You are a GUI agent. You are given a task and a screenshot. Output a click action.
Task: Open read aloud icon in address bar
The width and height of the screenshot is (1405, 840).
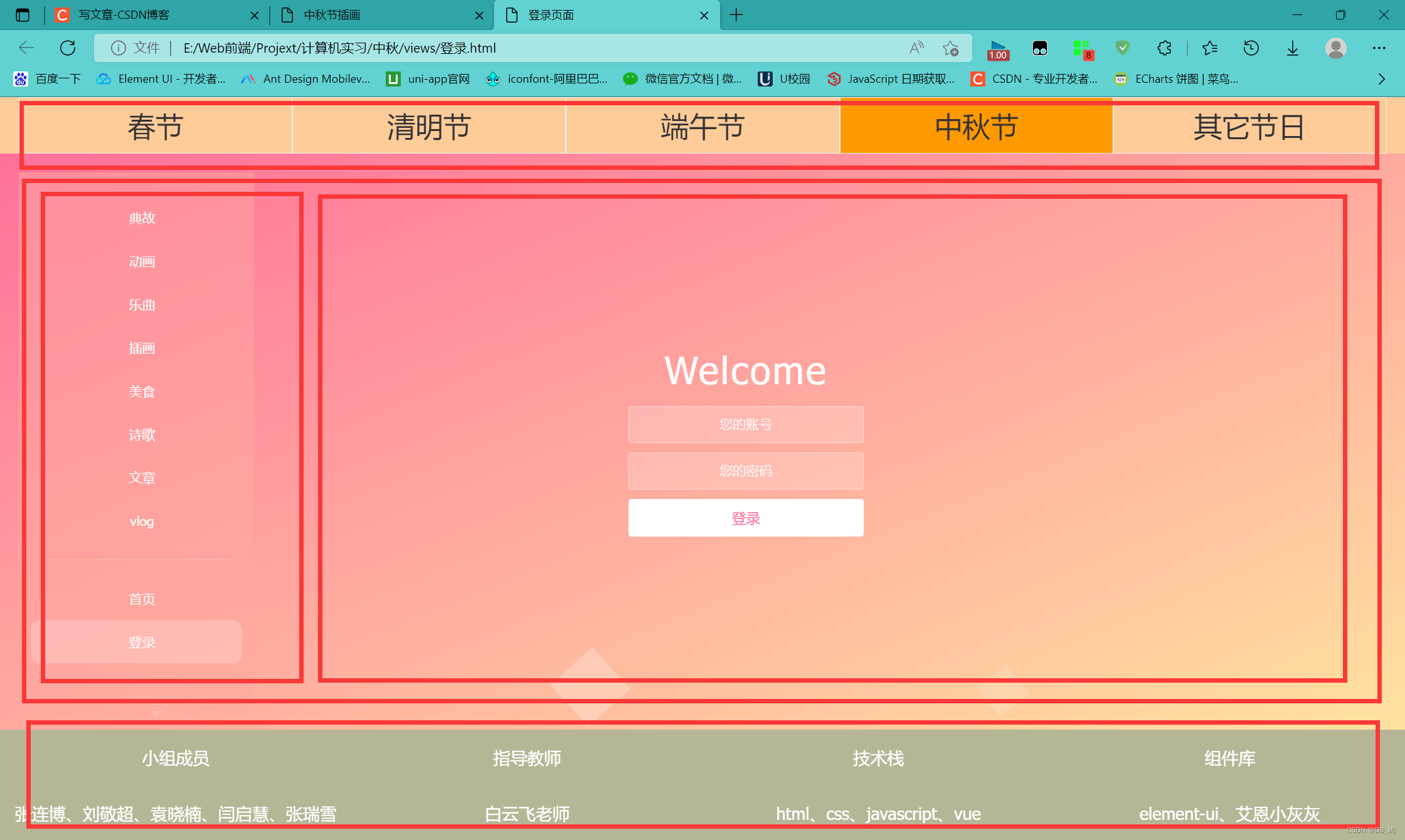[x=916, y=48]
